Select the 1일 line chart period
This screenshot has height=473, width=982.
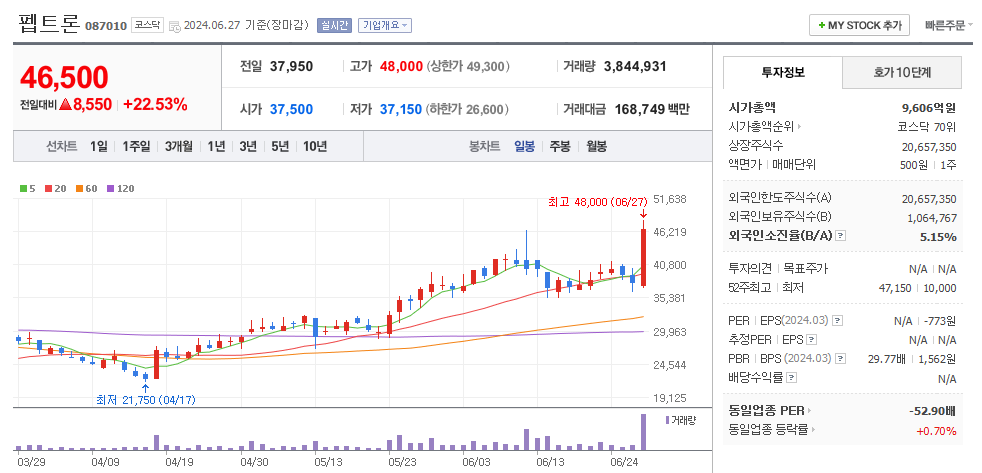coord(99,147)
